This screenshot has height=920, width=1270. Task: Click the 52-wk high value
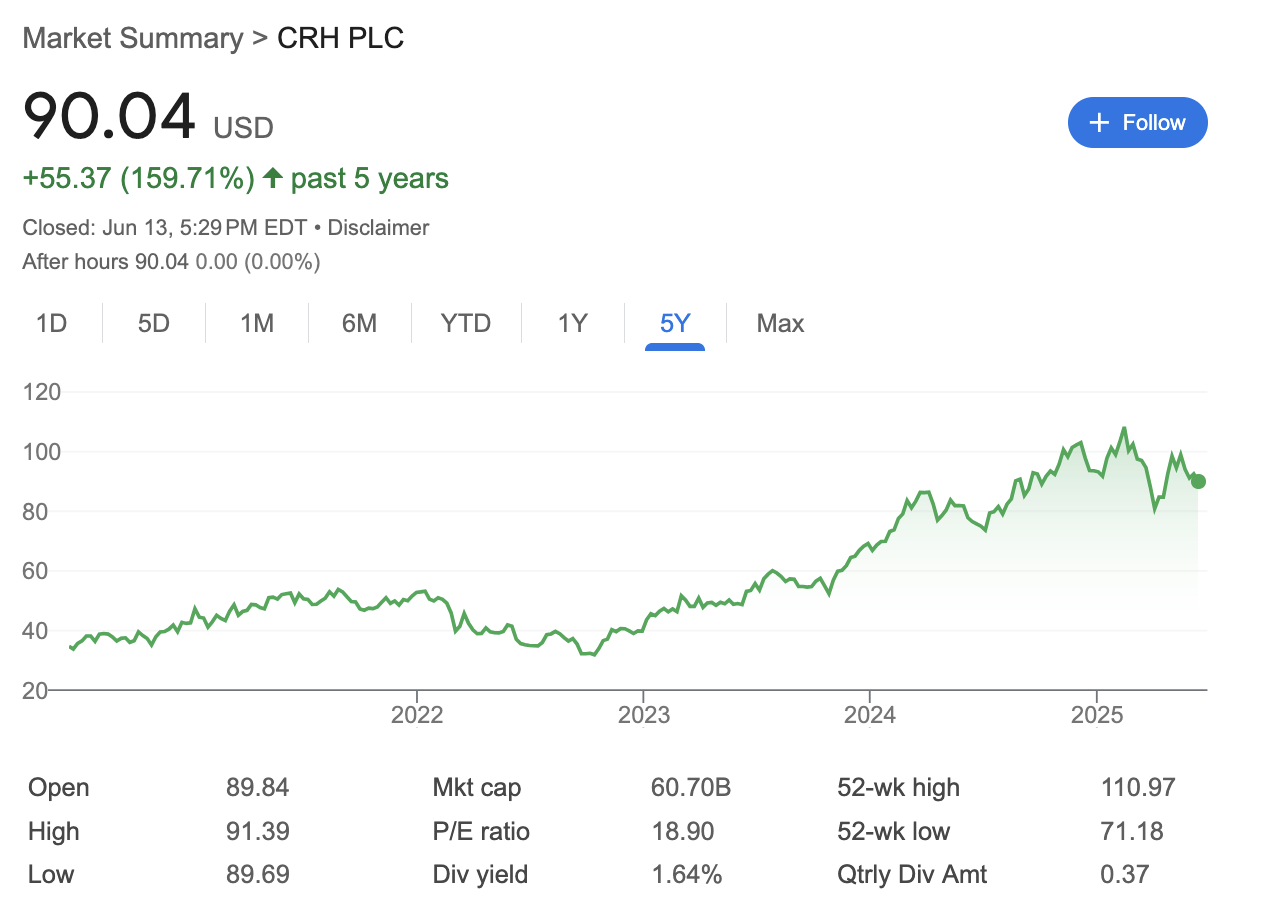1137,788
